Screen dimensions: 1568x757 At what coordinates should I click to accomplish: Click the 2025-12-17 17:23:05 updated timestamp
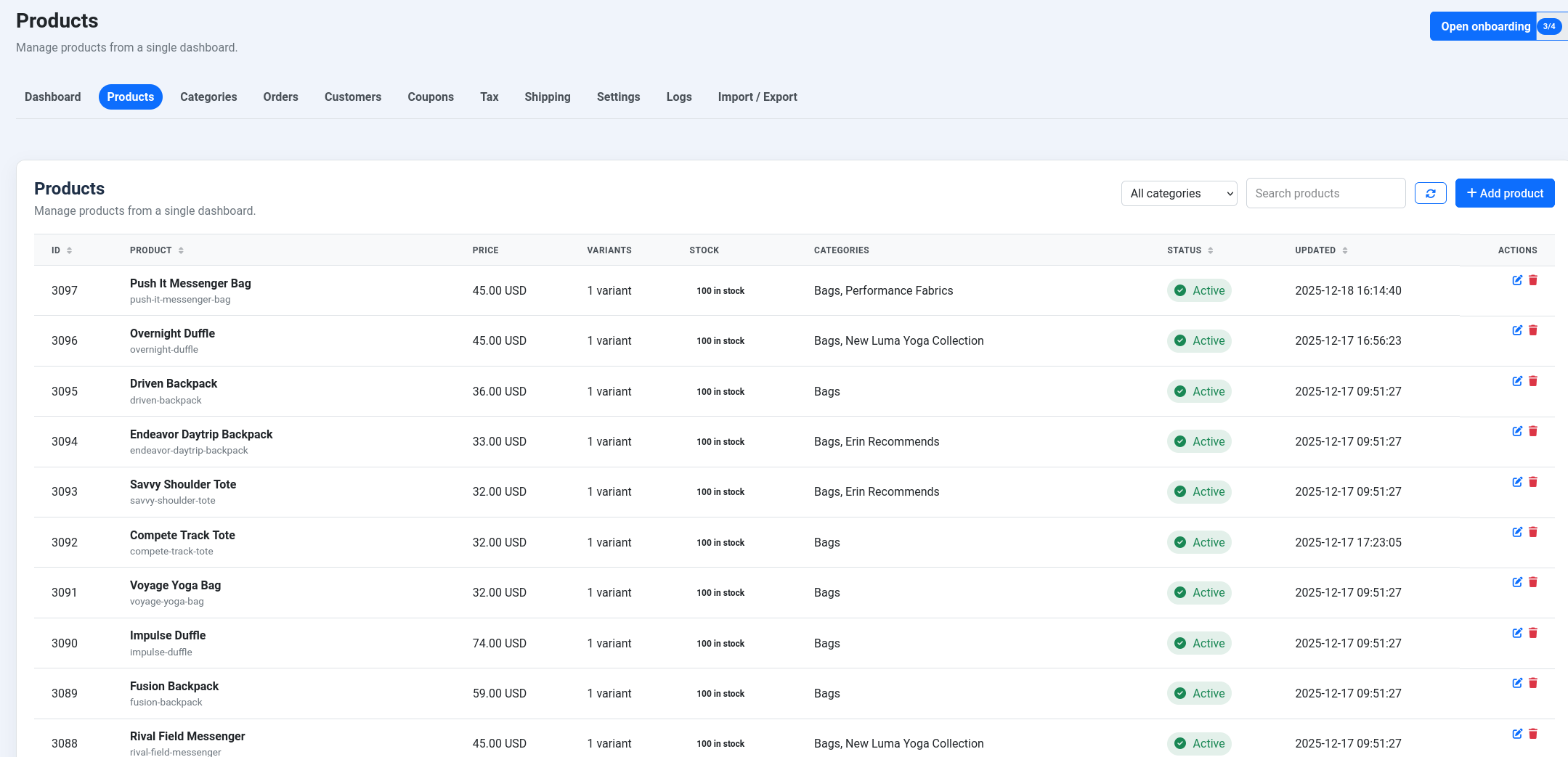(1348, 542)
